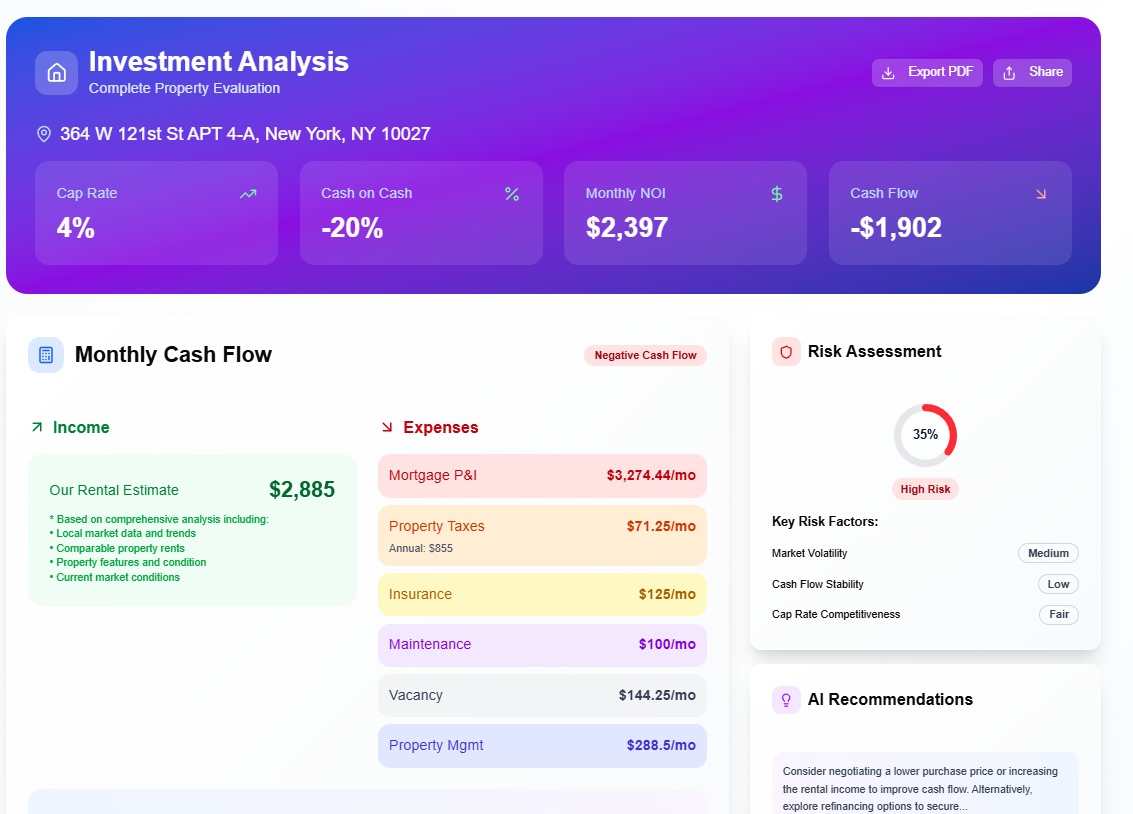This screenshot has width=1133, height=814.
Task: Toggle the Fair pill for Cap Rate Competitiveness
Action: pyautogui.click(x=1059, y=614)
